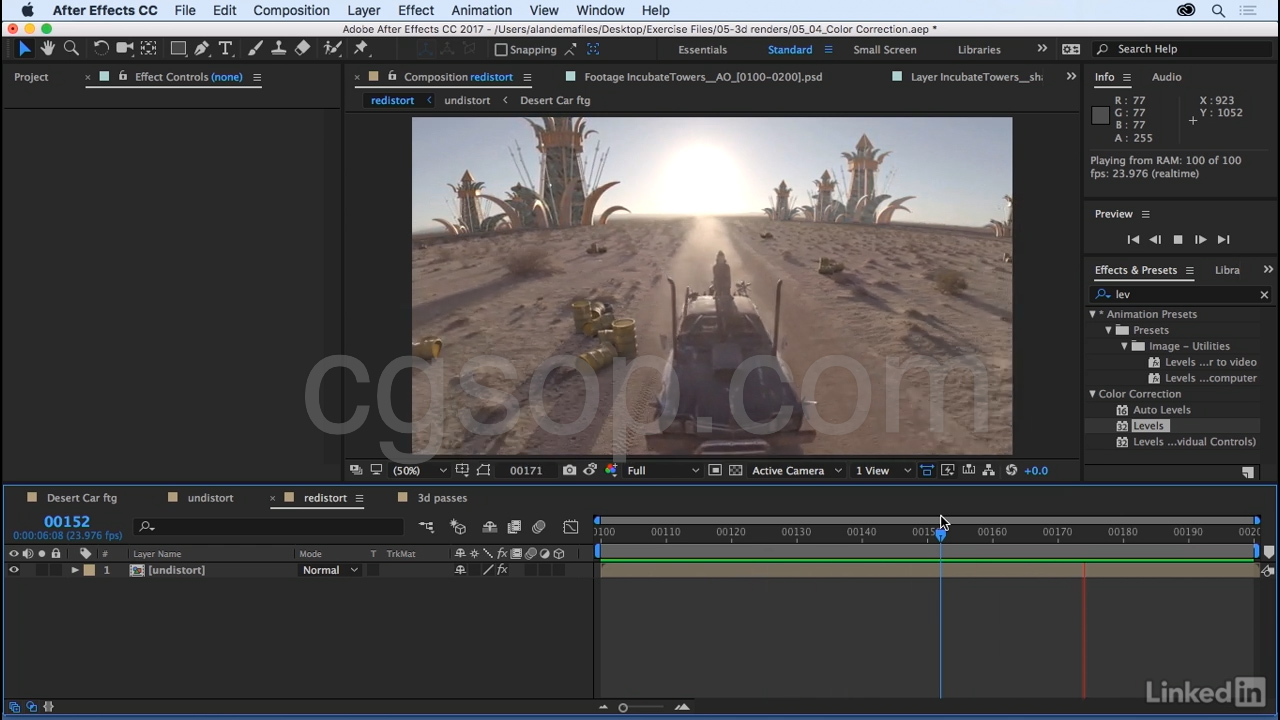The image size is (1280, 720).
Task: Select the Pen tool
Action: [201, 48]
